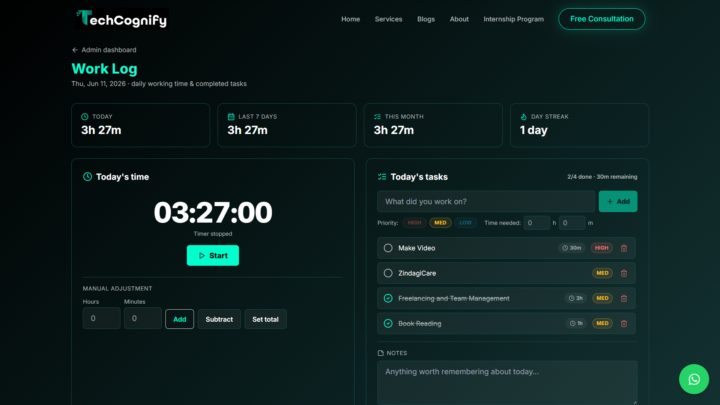Click the Today's time clock icon
The height and width of the screenshot is (405, 720).
point(87,177)
